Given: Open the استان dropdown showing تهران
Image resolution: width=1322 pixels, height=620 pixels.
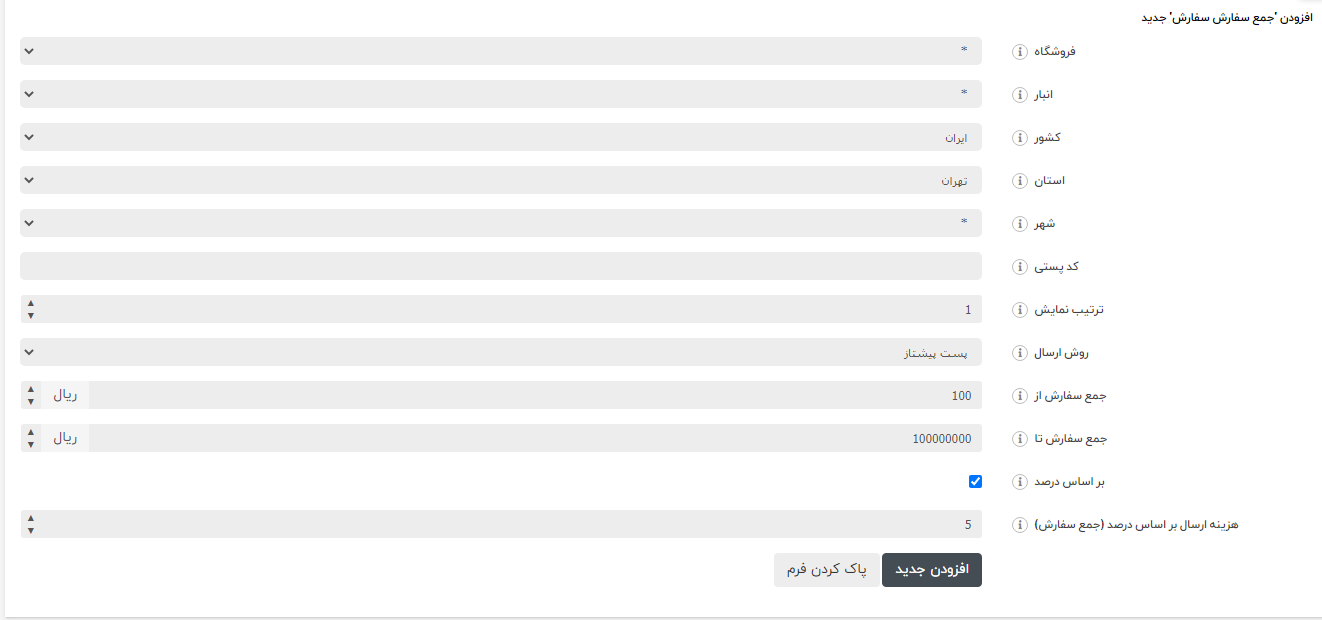Looking at the screenshot, I should (x=500, y=180).
